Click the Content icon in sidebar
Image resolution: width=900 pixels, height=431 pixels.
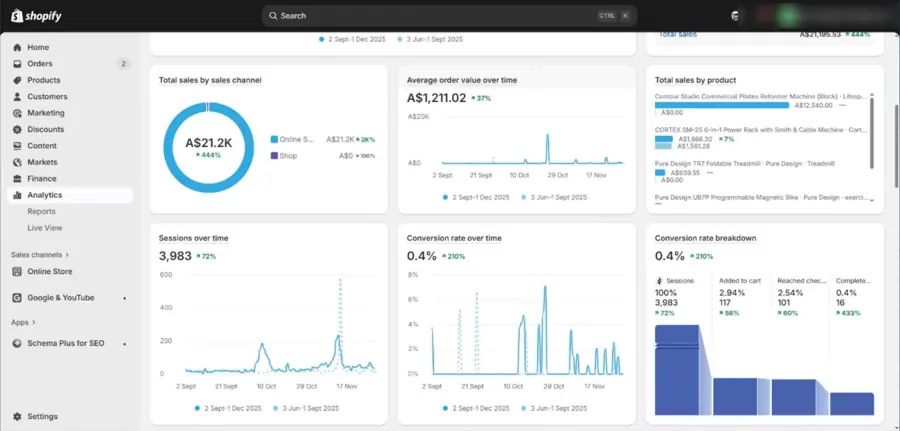[17, 146]
